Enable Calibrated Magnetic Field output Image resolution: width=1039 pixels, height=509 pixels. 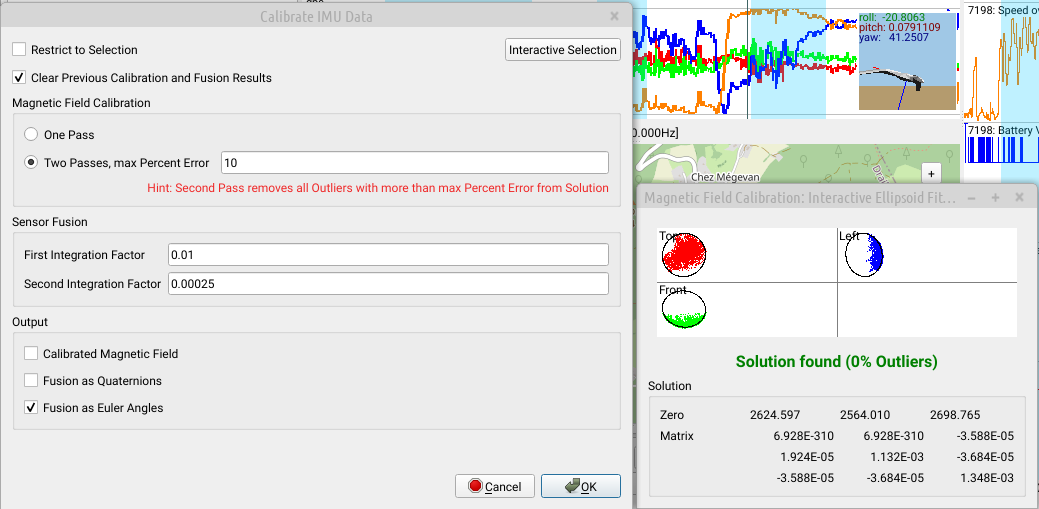[30, 353]
